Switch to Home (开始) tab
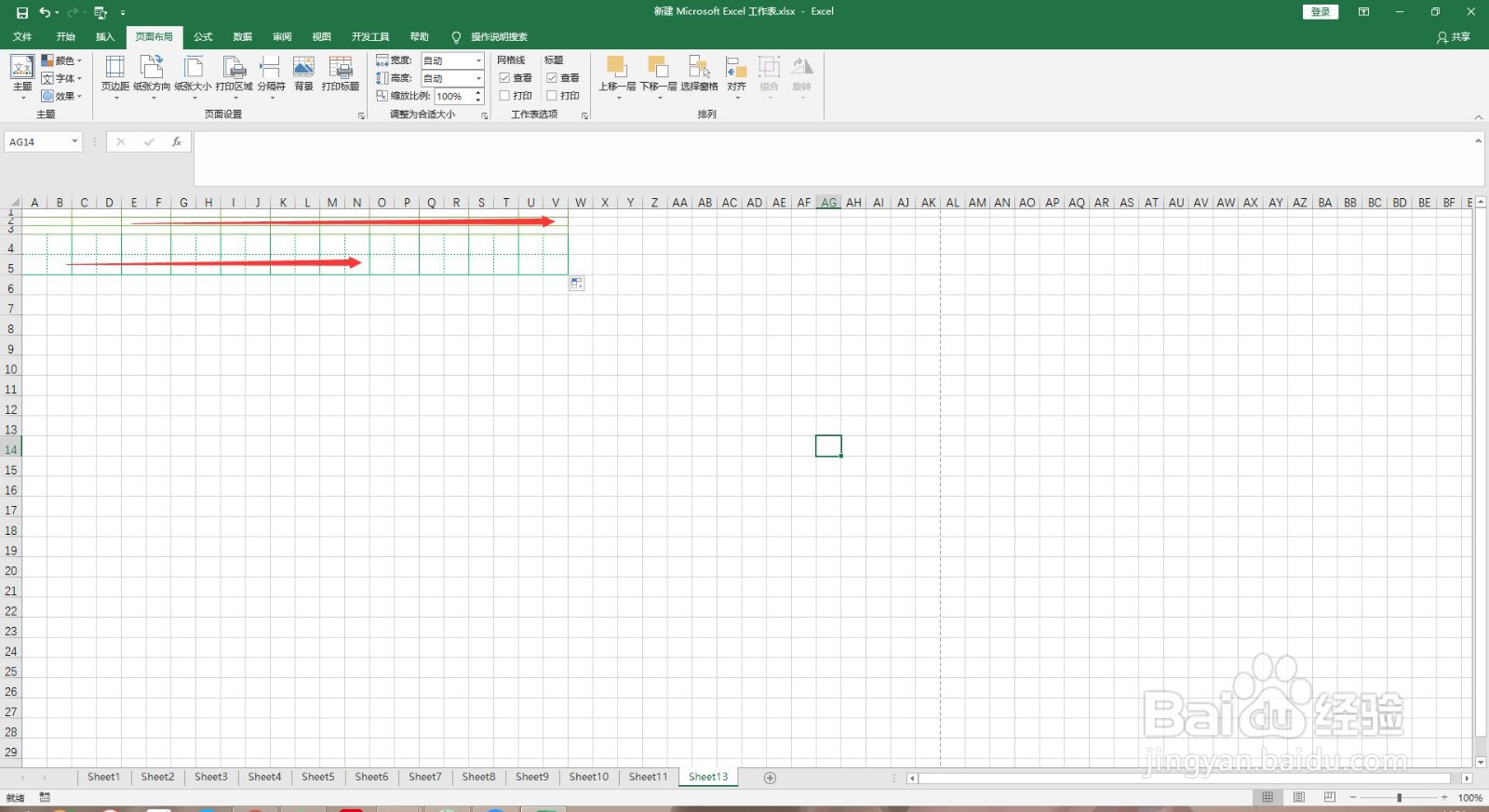The width and height of the screenshot is (1489, 812). click(x=65, y=37)
